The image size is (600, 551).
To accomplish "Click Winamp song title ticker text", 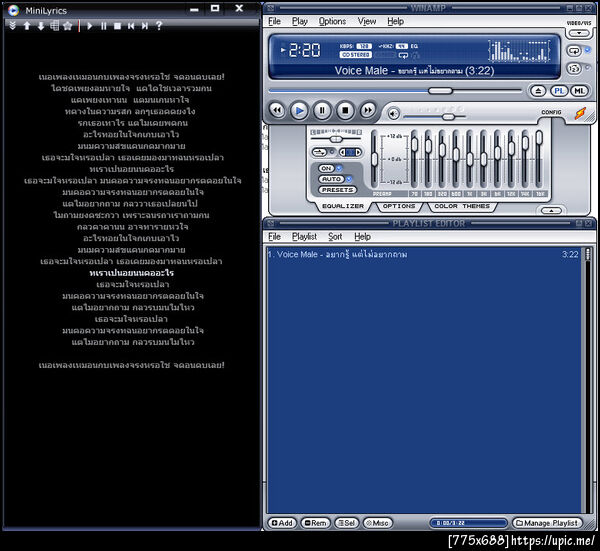I will (414, 71).
